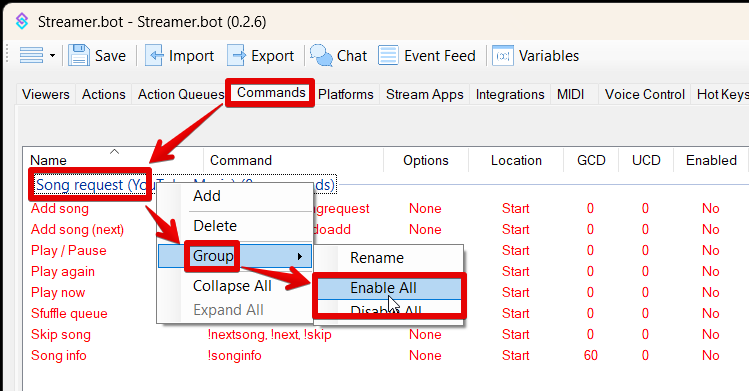Screen dimensions: 749x391
Task: Open the Group submenu entry
Action: click(x=235, y=256)
